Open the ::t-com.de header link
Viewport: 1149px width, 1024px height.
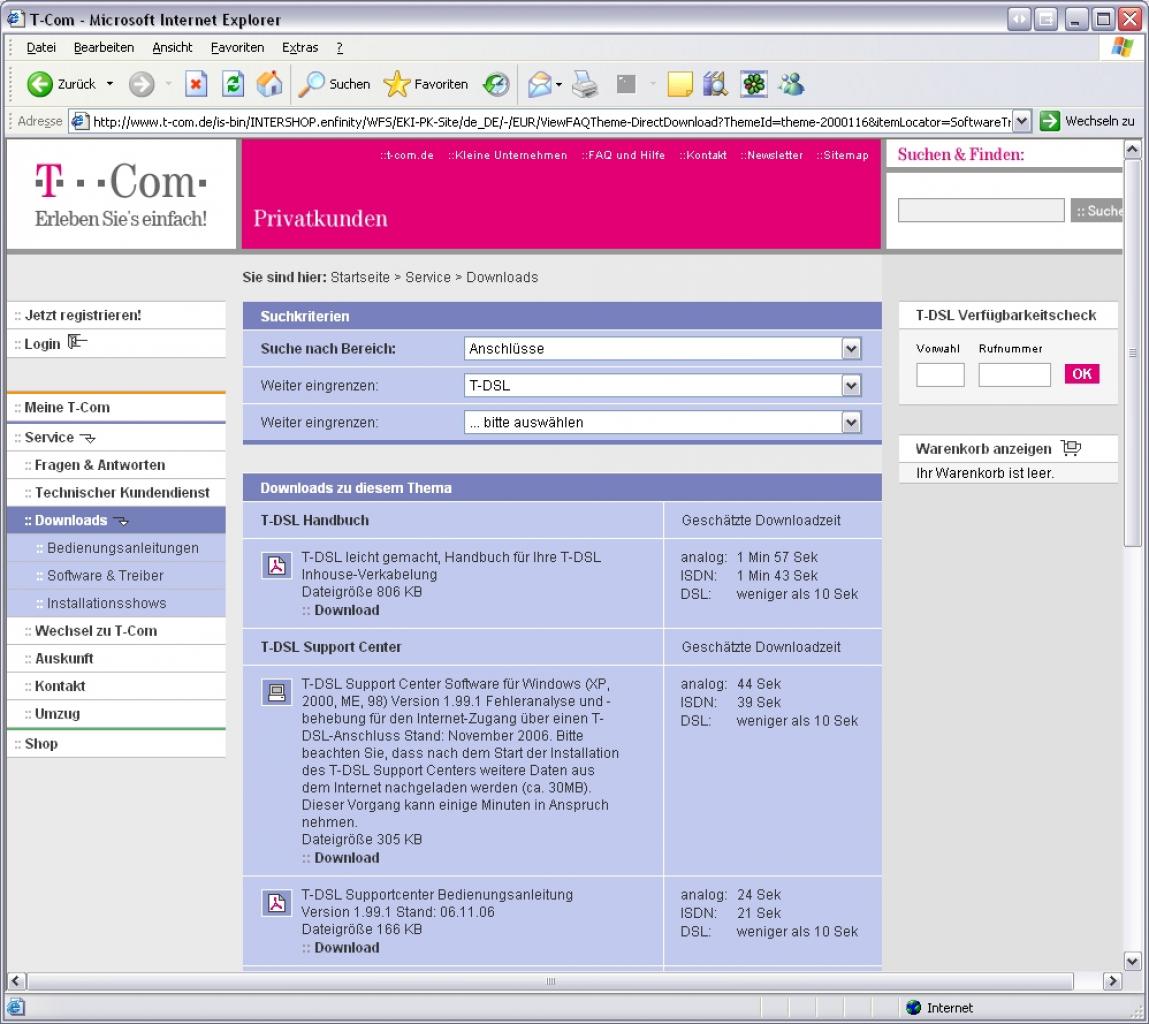point(407,155)
